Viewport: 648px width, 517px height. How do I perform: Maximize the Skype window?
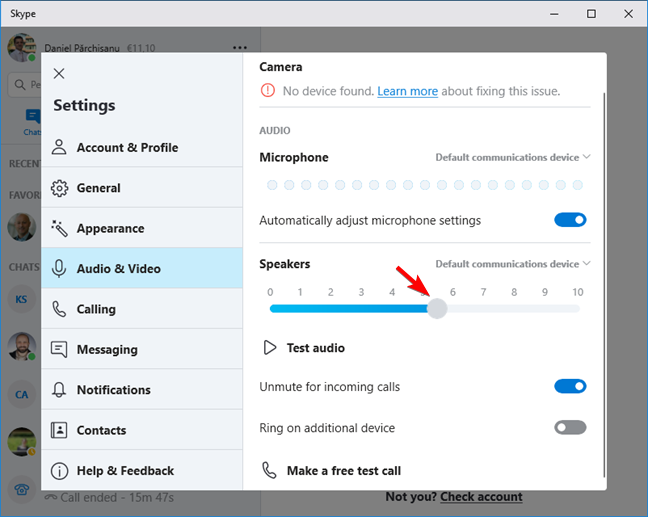(591, 14)
